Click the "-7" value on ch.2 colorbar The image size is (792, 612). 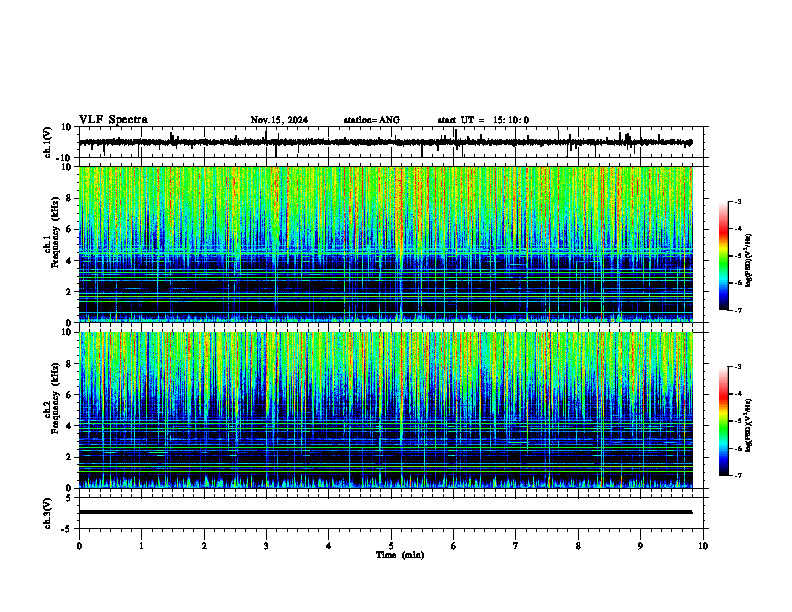[x=737, y=475]
